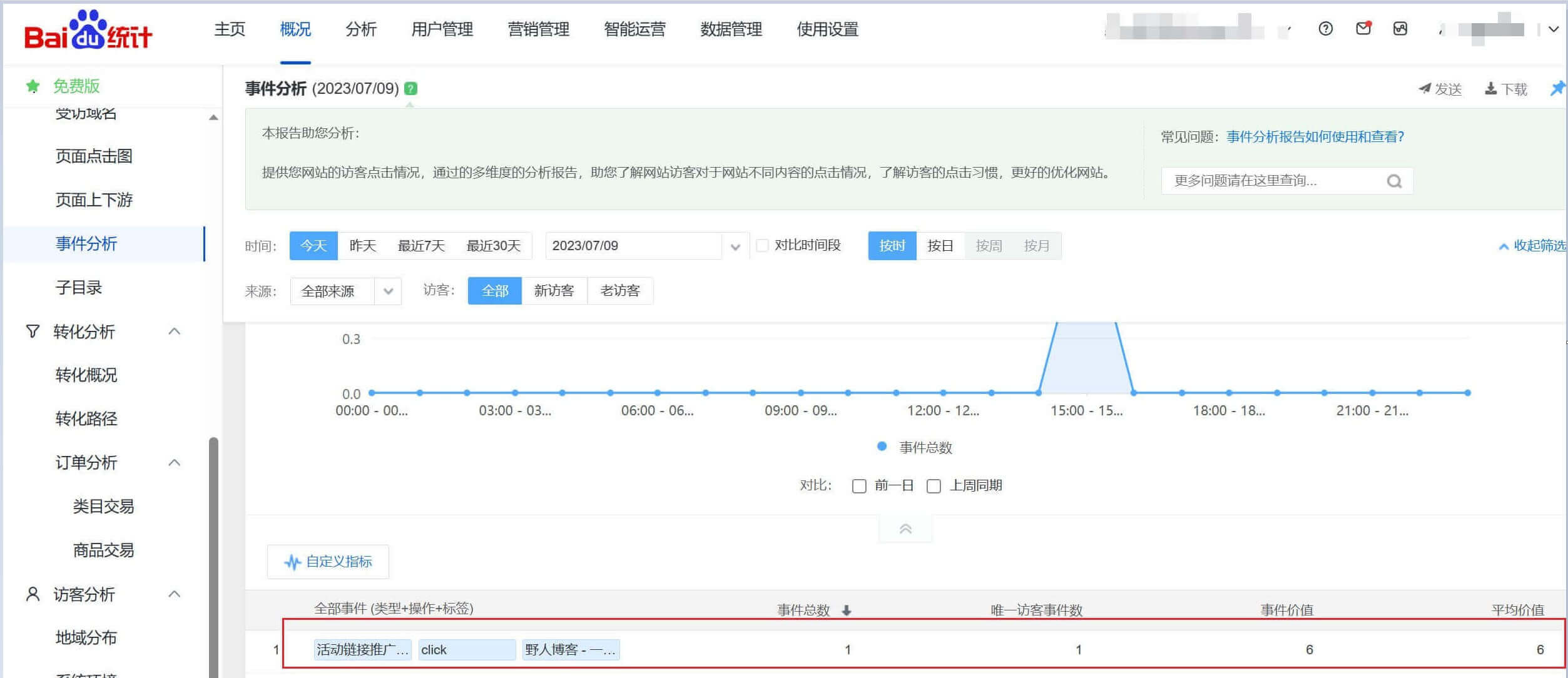
Task: Switch granularity to 按时
Action: pos(892,246)
